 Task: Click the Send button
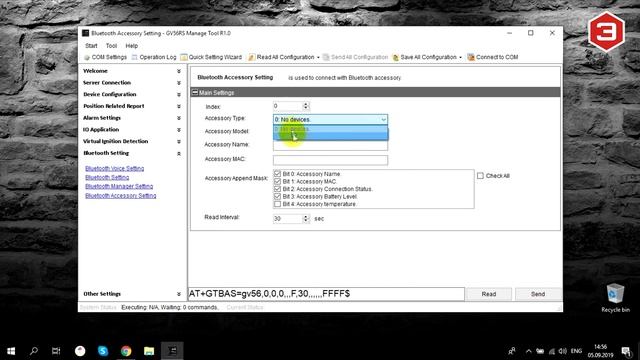click(538, 294)
